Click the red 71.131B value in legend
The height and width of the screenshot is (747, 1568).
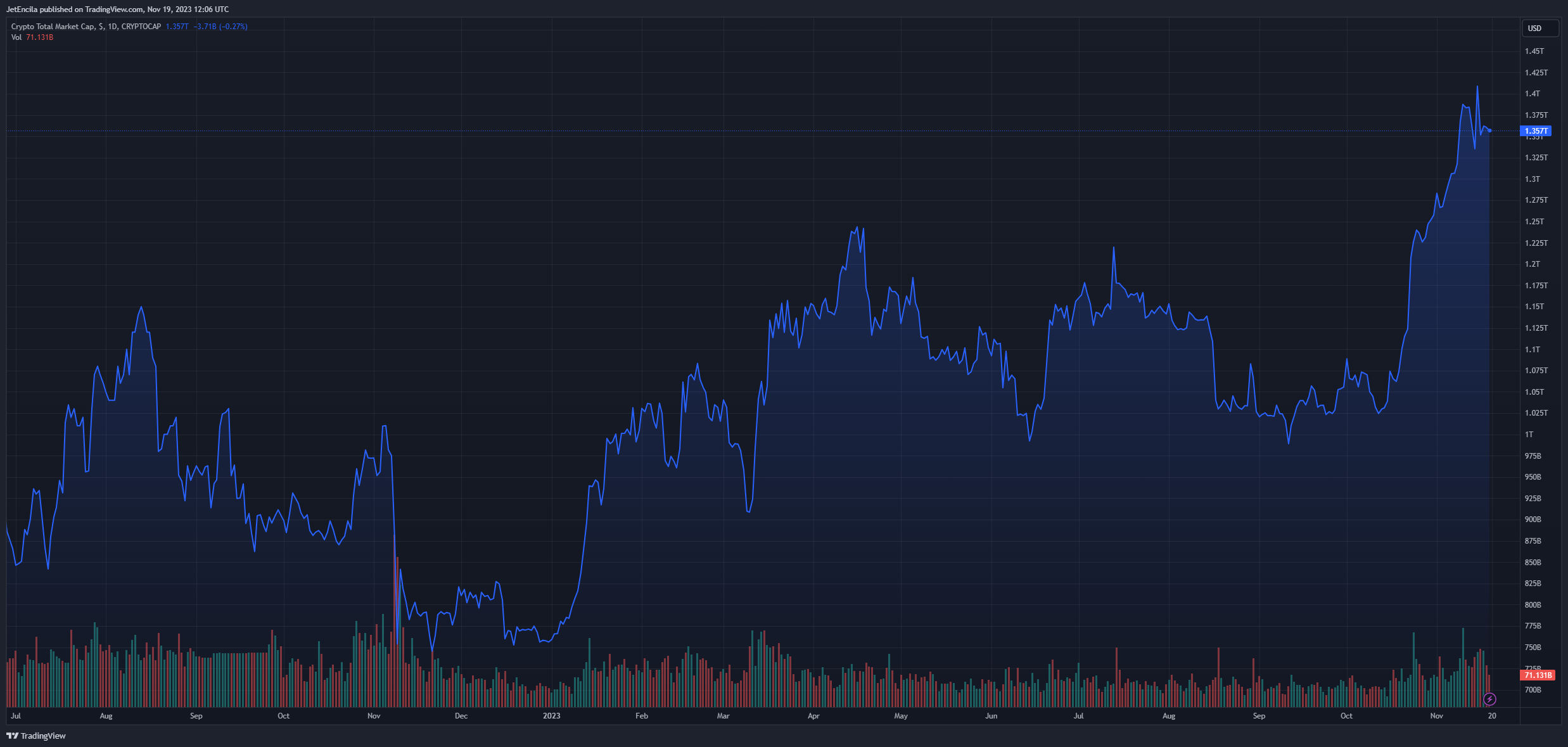39,37
